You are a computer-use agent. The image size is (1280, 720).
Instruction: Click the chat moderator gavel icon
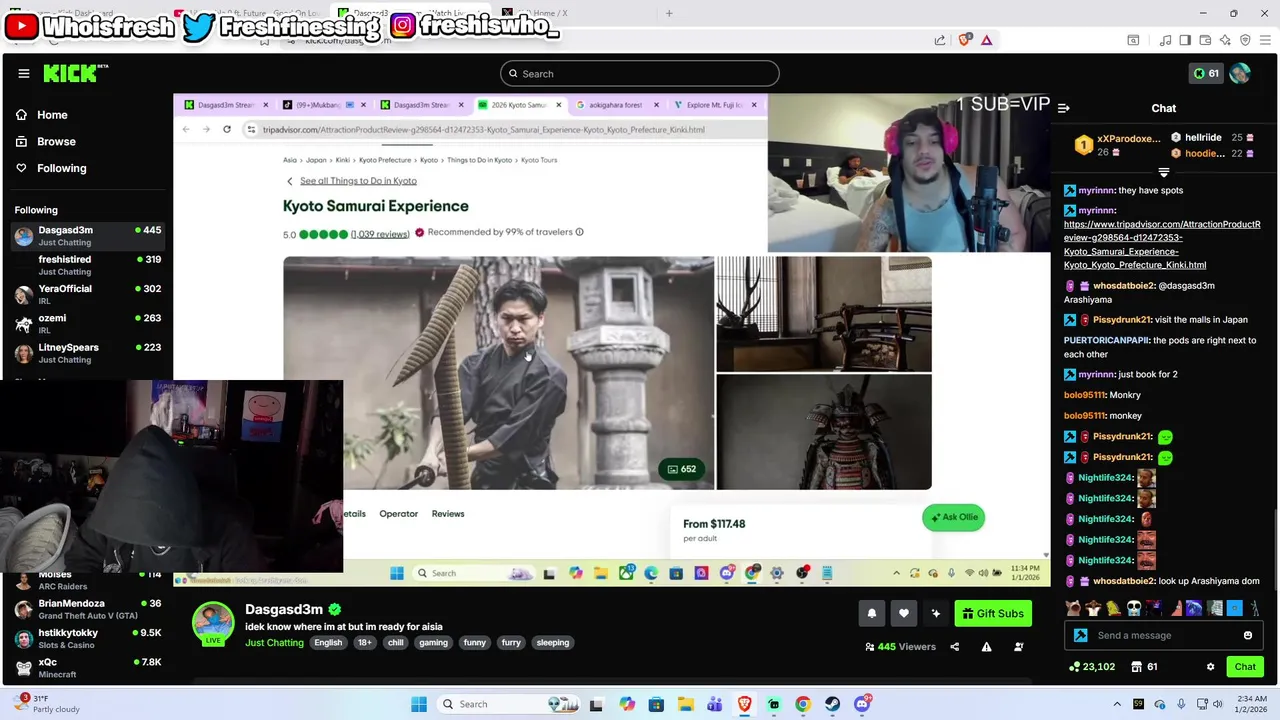pos(1080,636)
